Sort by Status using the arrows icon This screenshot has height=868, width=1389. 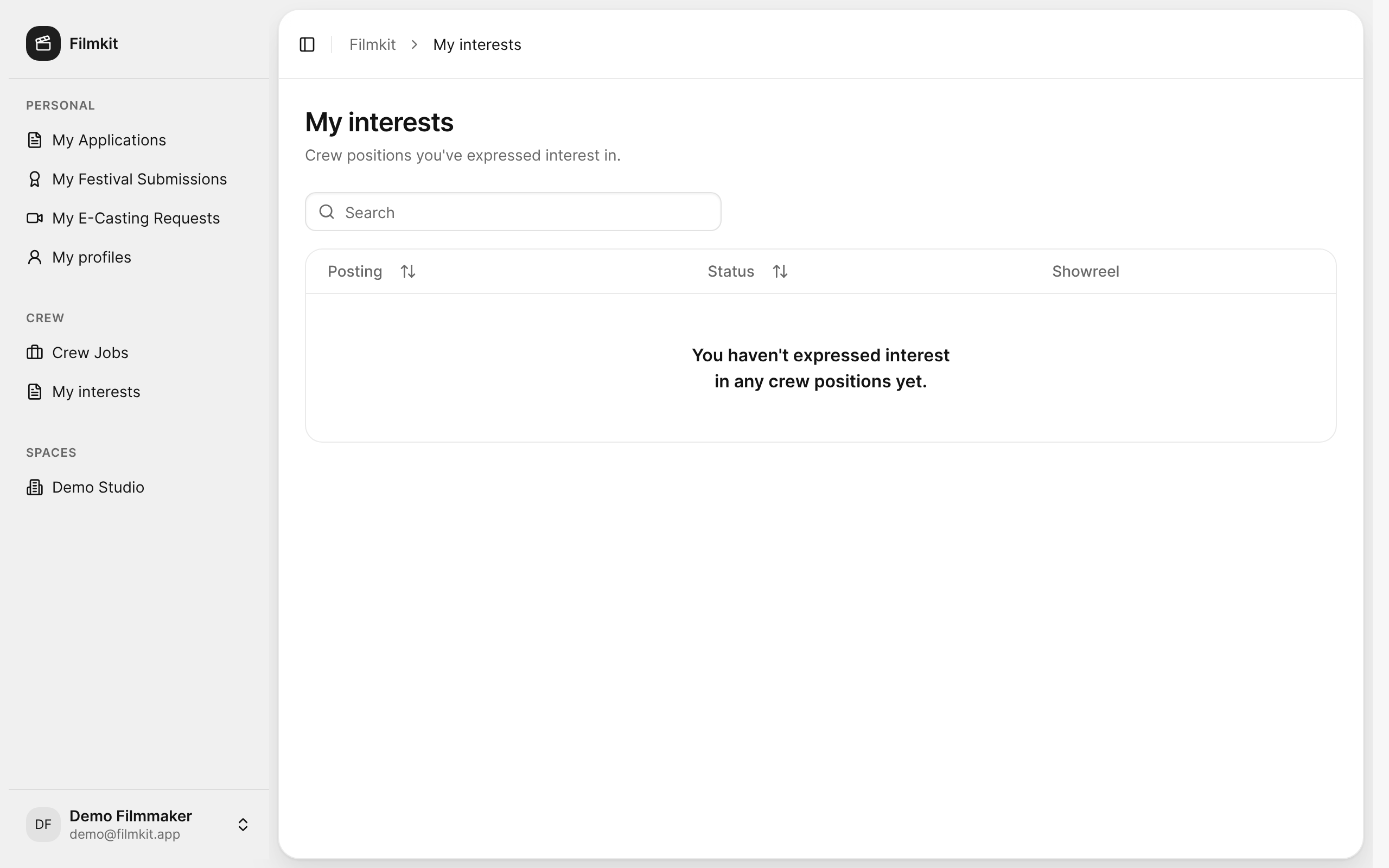pyautogui.click(x=780, y=271)
